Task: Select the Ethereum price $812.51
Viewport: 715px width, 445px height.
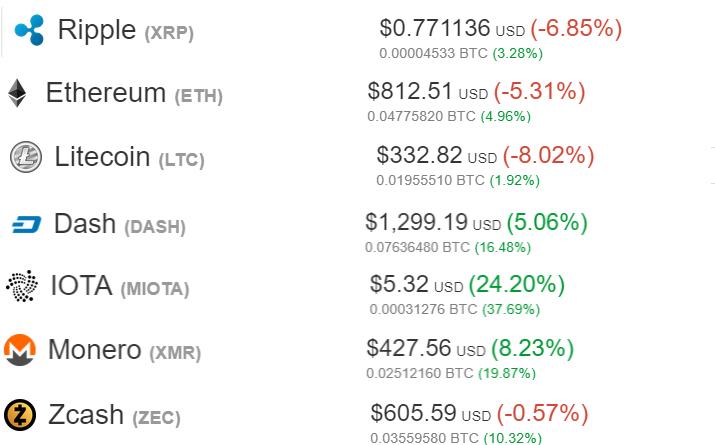Action: pos(410,91)
